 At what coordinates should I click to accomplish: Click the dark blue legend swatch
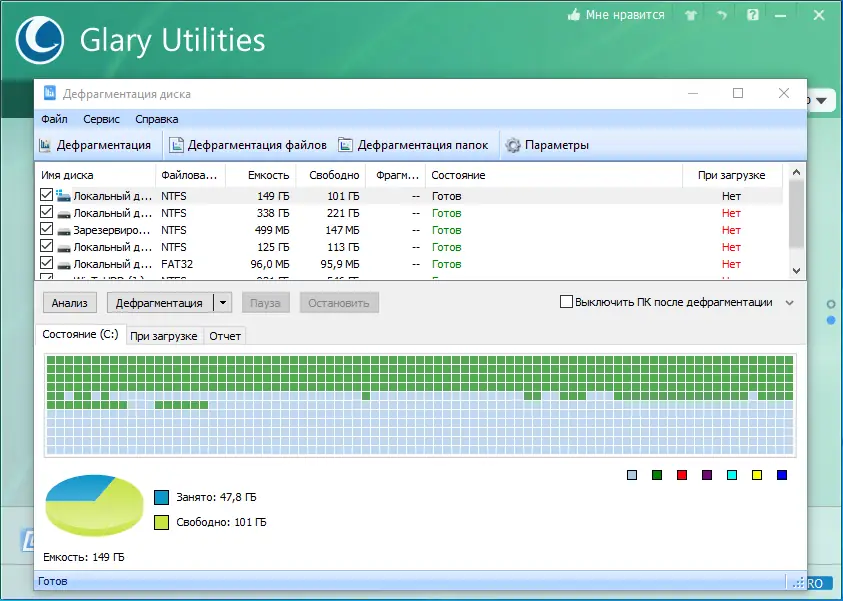(782, 475)
